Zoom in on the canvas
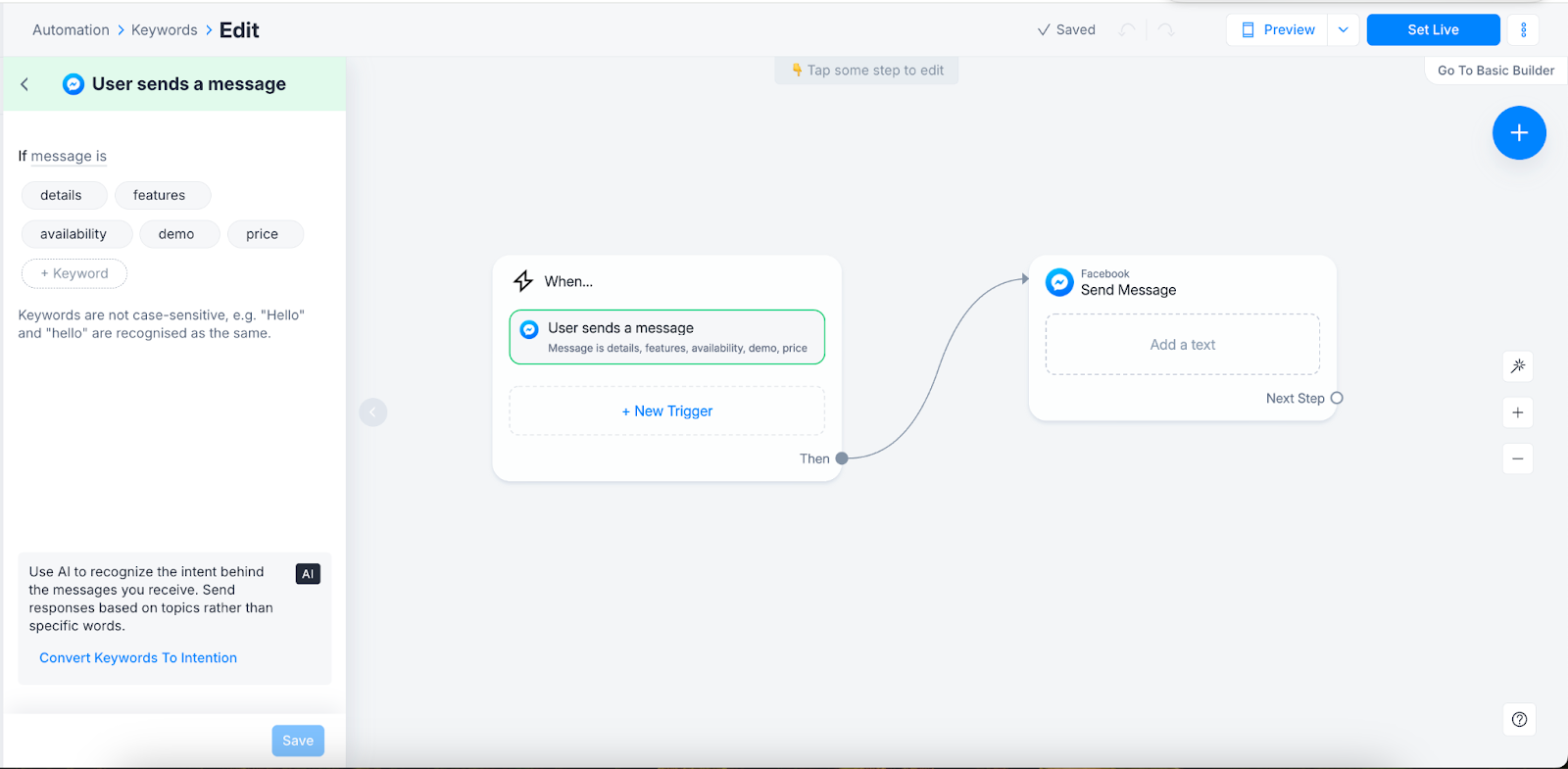The image size is (1568, 769). point(1517,412)
